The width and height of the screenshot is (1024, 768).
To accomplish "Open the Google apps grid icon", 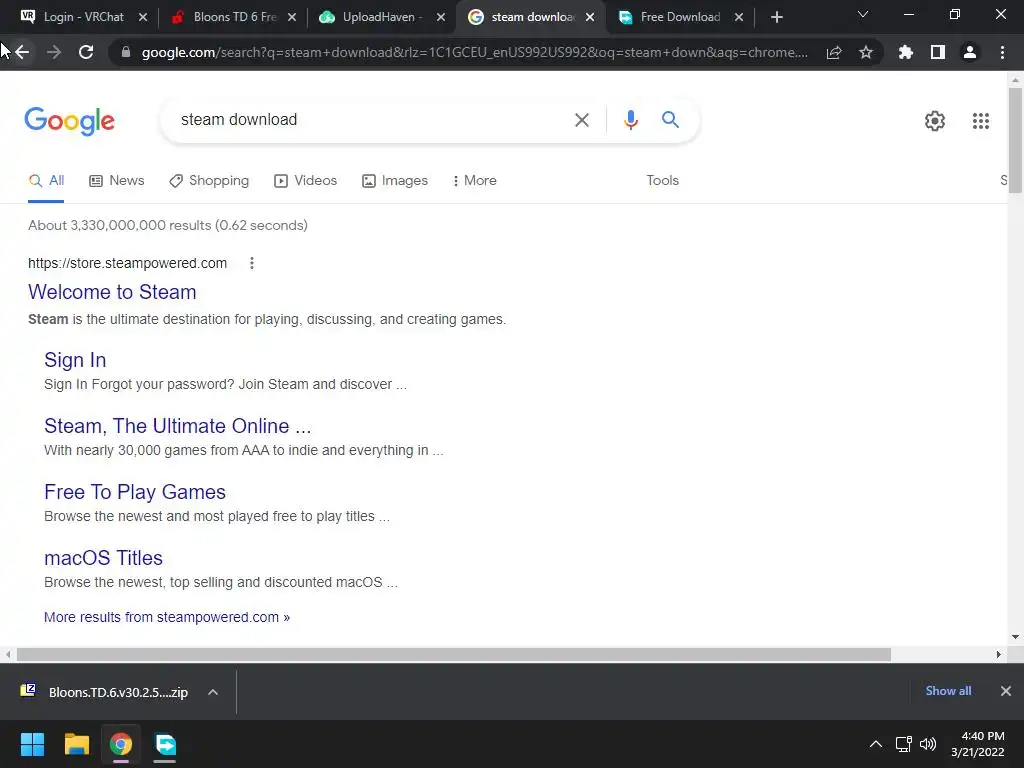I will (x=980, y=121).
